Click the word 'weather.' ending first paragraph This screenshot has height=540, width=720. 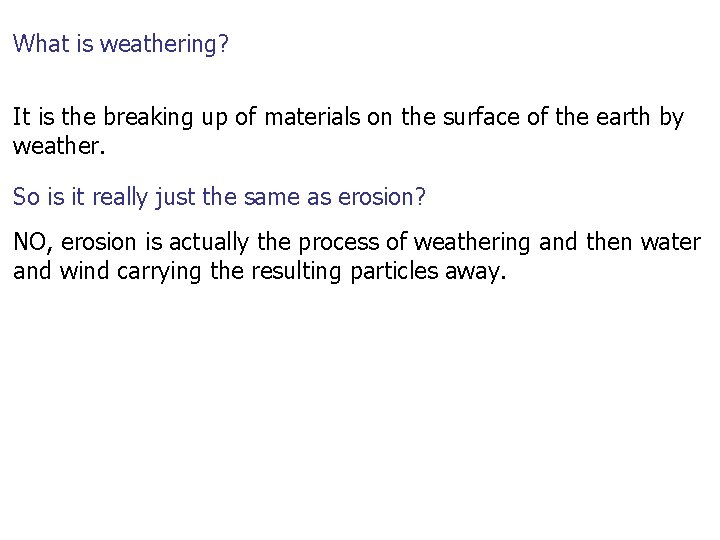tap(59, 146)
